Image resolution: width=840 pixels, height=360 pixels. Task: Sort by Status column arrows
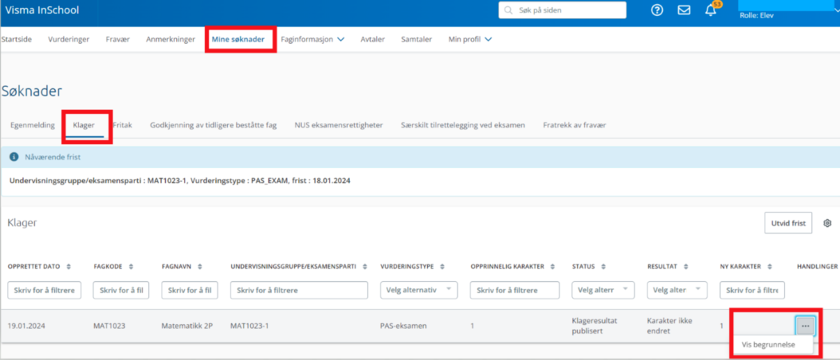click(603, 267)
